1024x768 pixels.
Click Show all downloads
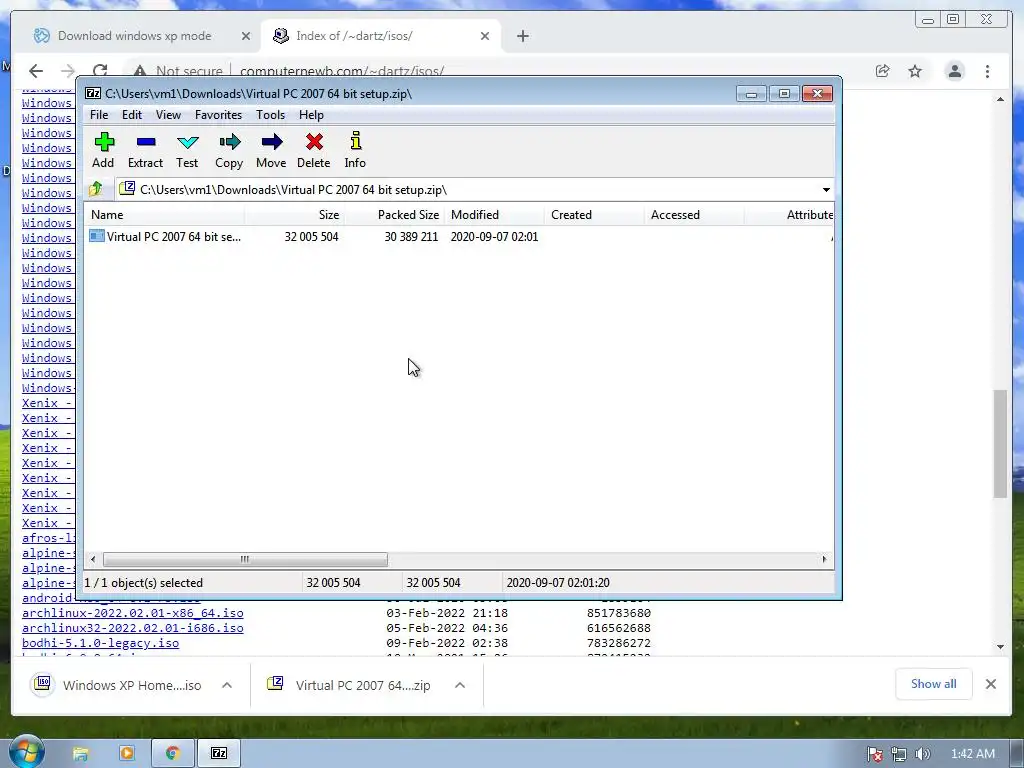(x=933, y=684)
